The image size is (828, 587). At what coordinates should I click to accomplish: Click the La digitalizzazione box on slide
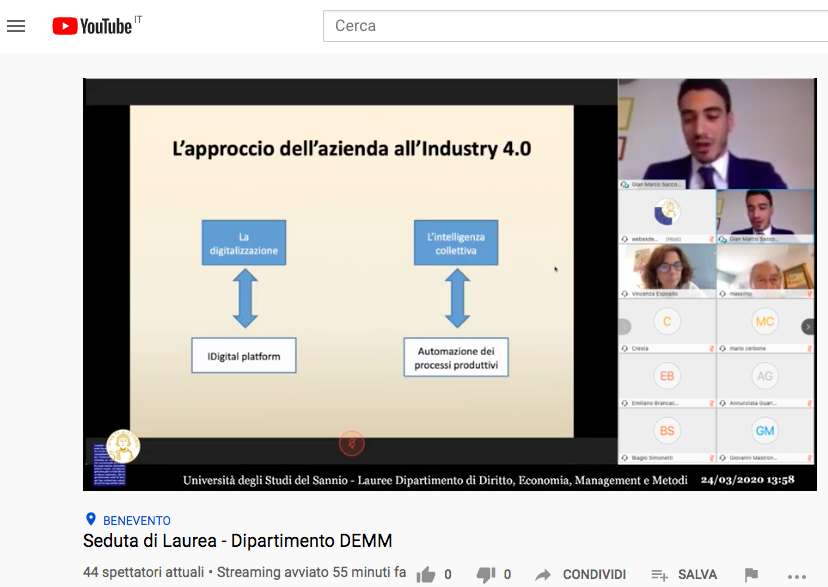[x=244, y=243]
